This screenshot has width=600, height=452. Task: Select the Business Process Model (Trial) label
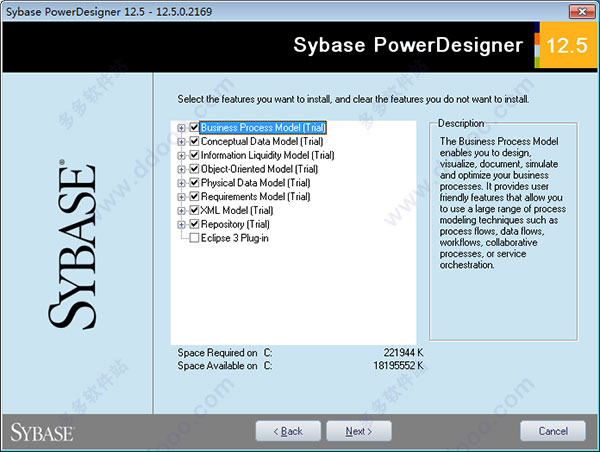[x=263, y=127]
